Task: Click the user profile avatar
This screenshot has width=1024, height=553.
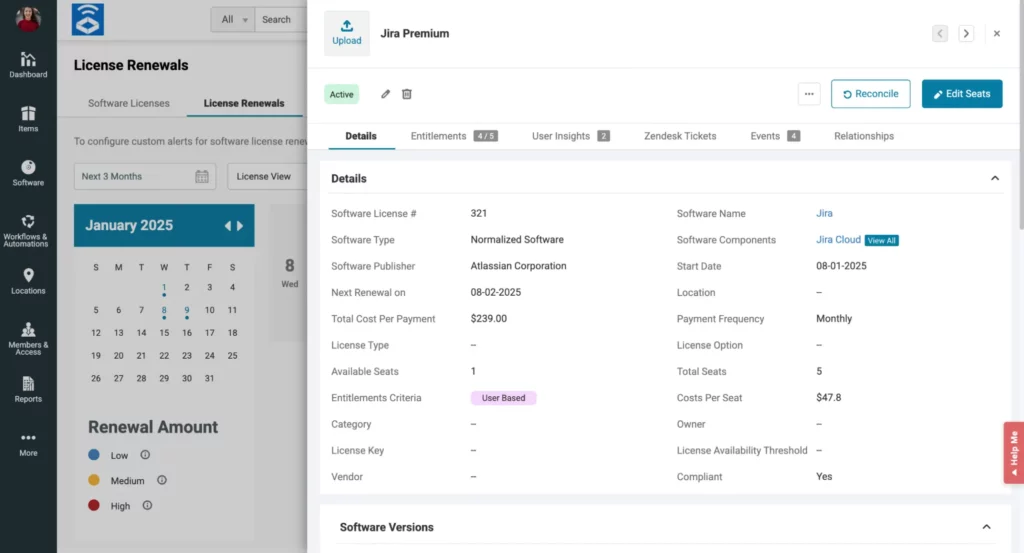Action: 28,18
